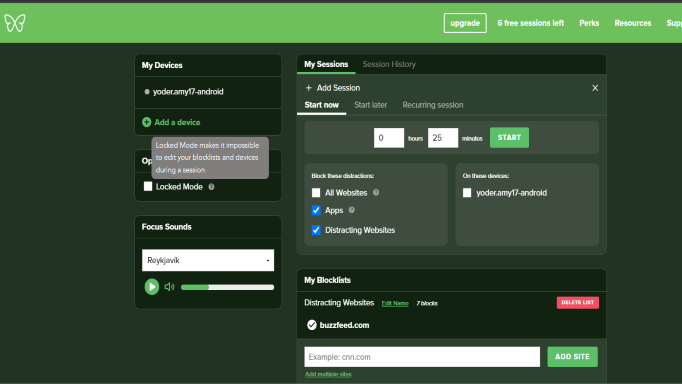Switch to the My Sessions tab
Viewport: 682px width, 384px height.
[x=326, y=64]
